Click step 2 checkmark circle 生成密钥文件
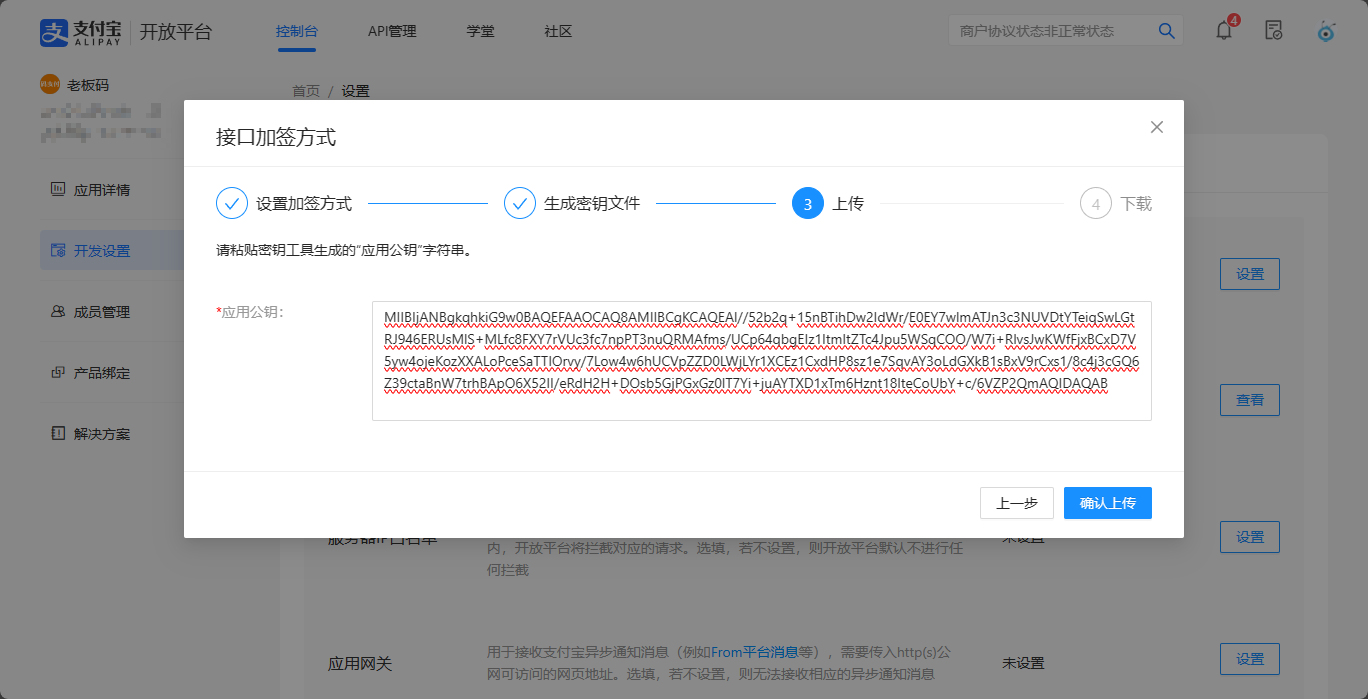 pyautogui.click(x=520, y=203)
